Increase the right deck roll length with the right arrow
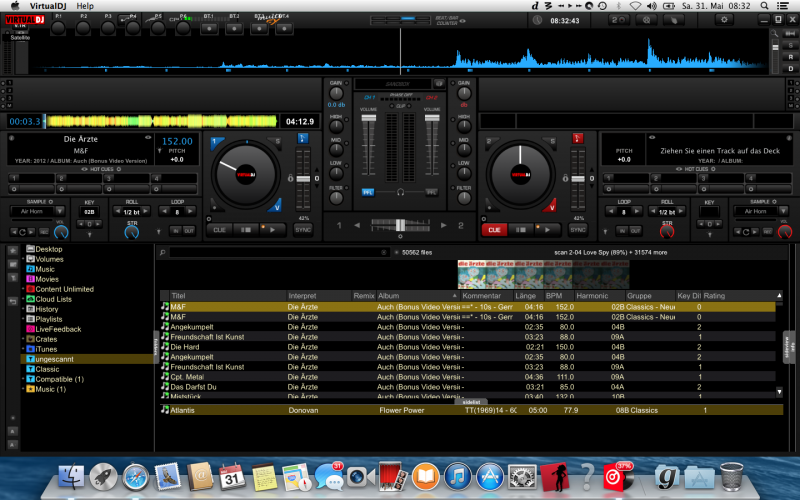This screenshot has height=500, width=800. [x=681, y=211]
